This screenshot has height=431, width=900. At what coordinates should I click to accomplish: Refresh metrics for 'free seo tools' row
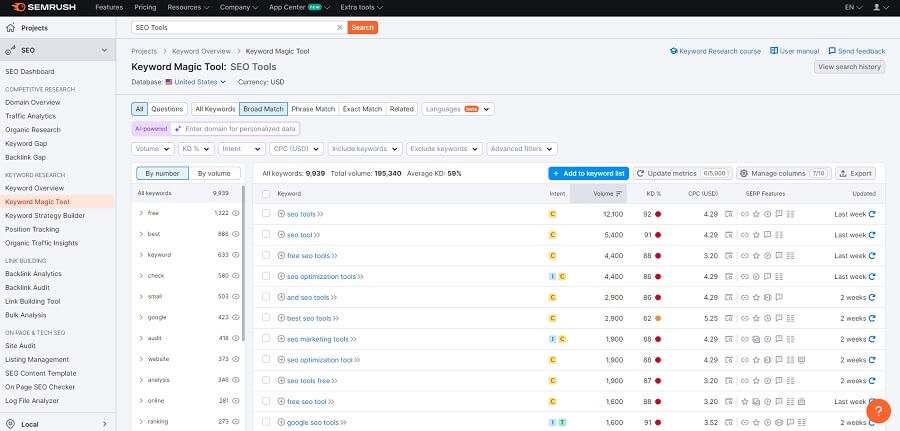[x=872, y=255]
